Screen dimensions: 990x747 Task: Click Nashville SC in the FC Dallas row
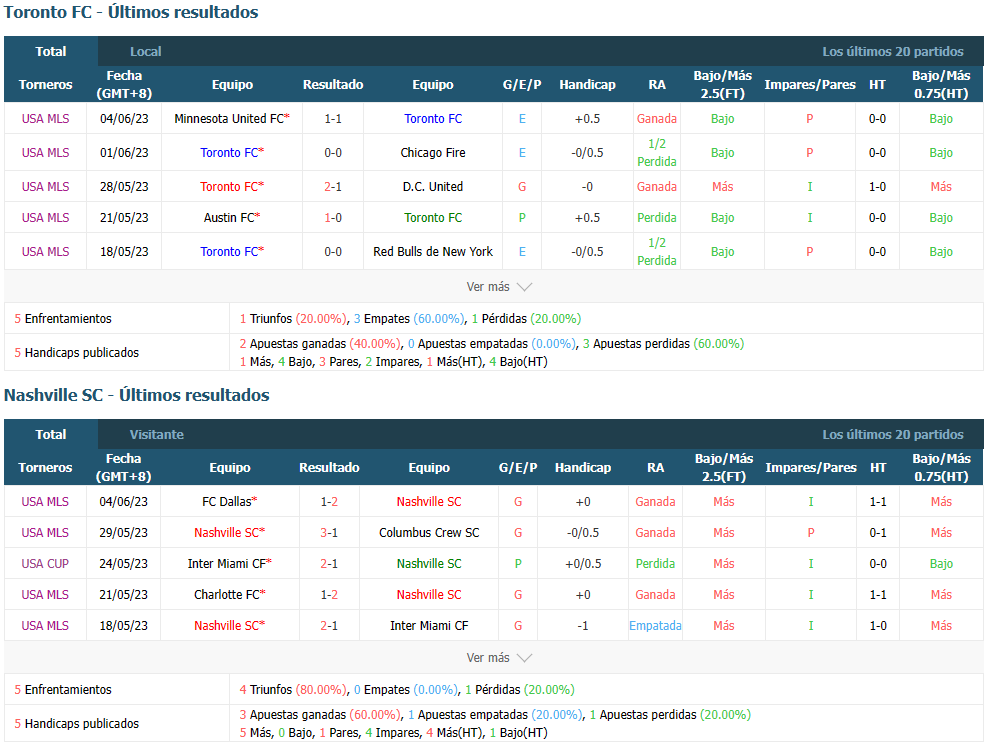429,502
